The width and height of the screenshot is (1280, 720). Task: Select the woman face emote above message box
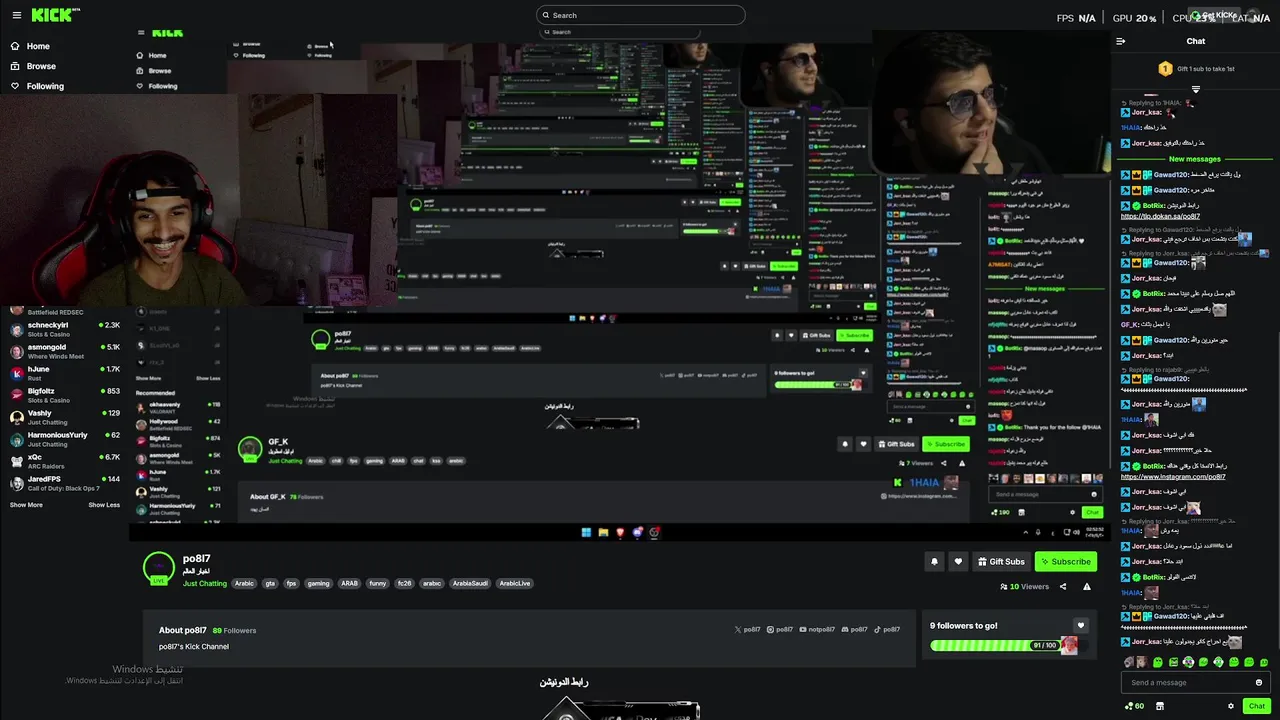[1143, 662]
